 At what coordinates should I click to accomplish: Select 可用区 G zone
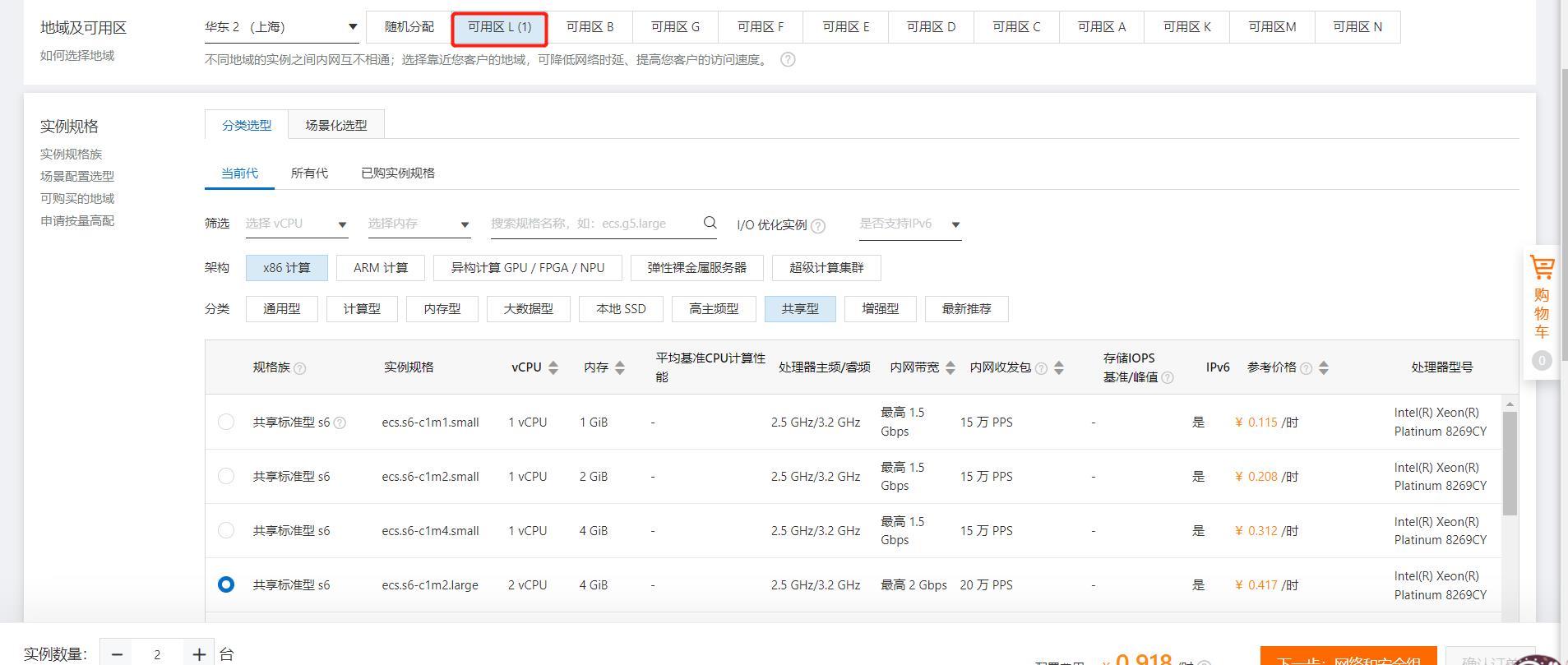pyautogui.click(x=675, y=27)
